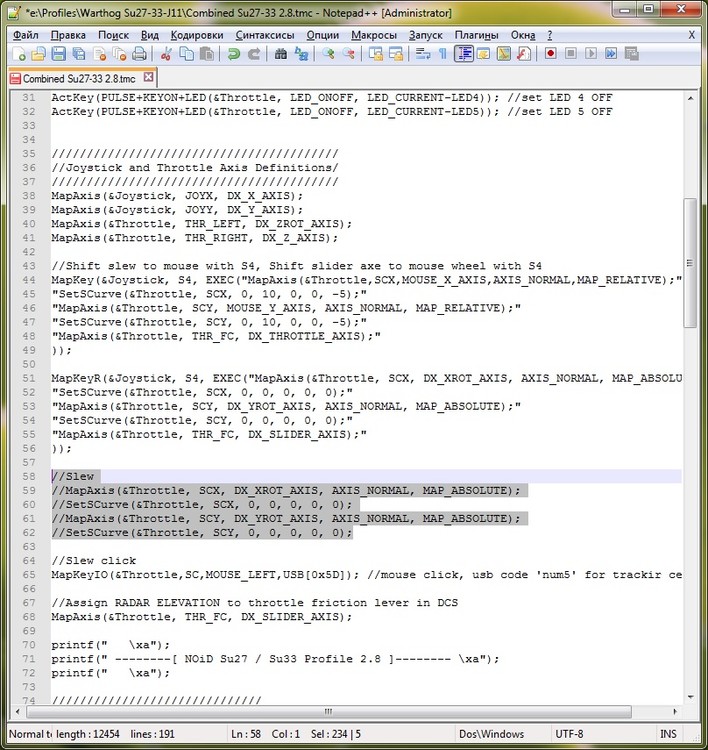Viewport: 708px width, 750px height.
Task: Click the INS insert mode indicator
Action: [x=668, y=734]
